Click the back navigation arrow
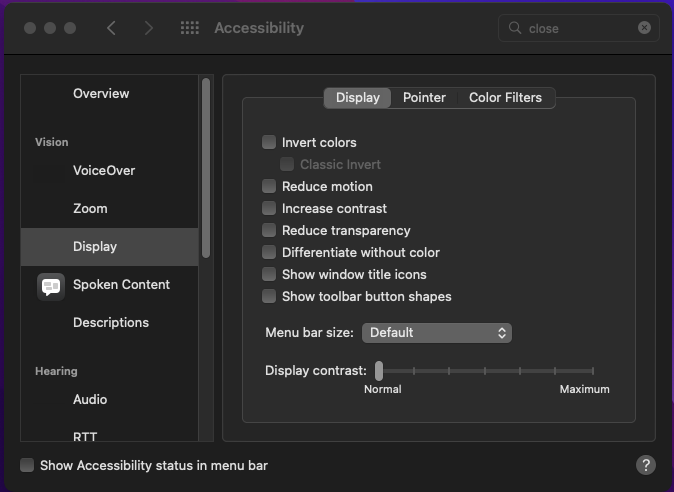 point(111,28)
